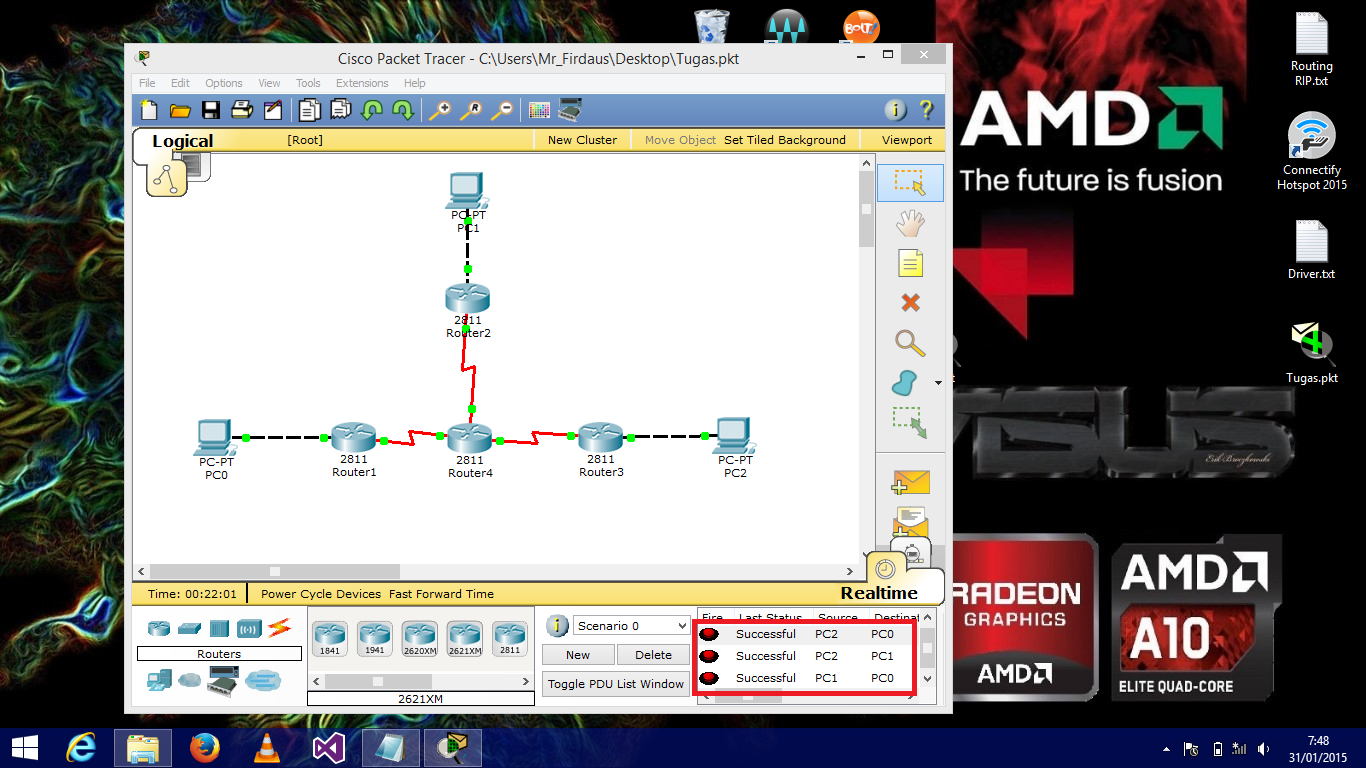Switch to the Realtime mode tab
The width and height of the screenshot is (1366, 768).
click(x=879, y=593)
